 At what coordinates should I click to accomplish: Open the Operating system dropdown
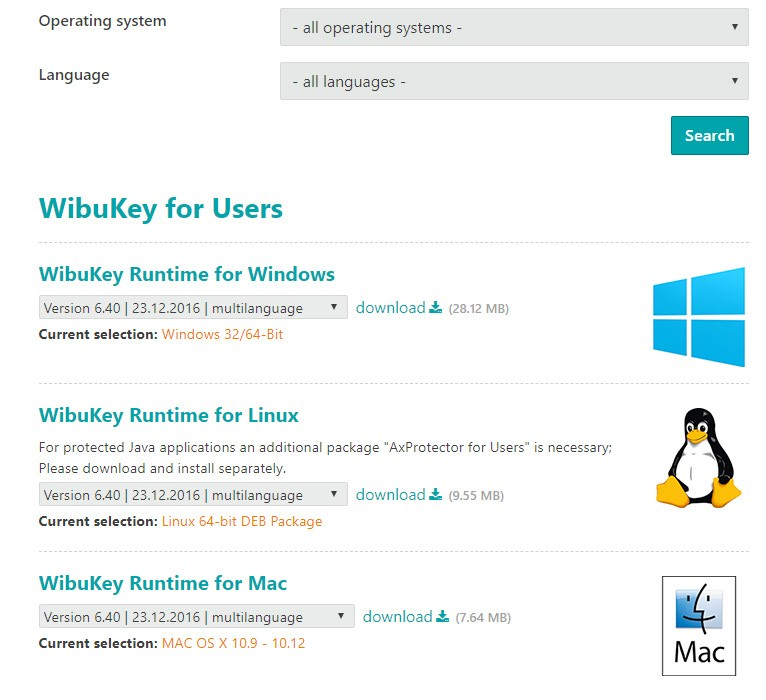pos(514,28)
